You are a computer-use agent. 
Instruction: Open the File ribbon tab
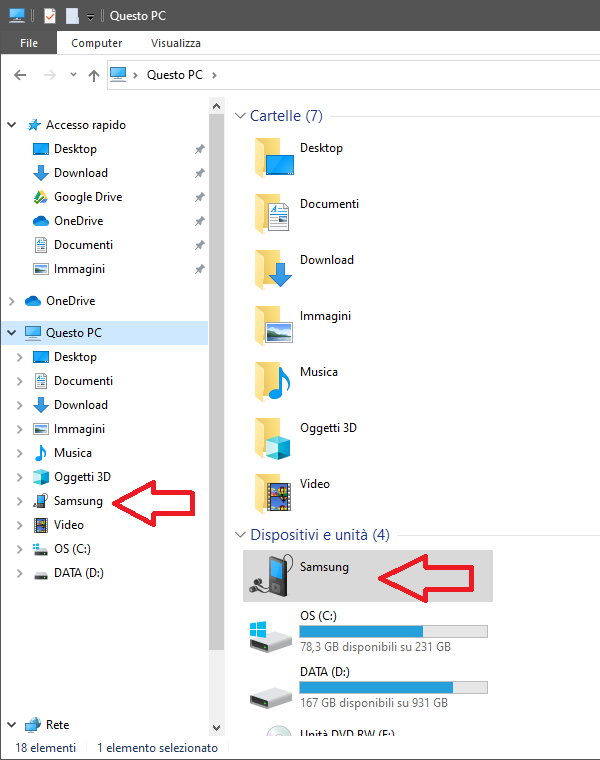click(29, 43)
